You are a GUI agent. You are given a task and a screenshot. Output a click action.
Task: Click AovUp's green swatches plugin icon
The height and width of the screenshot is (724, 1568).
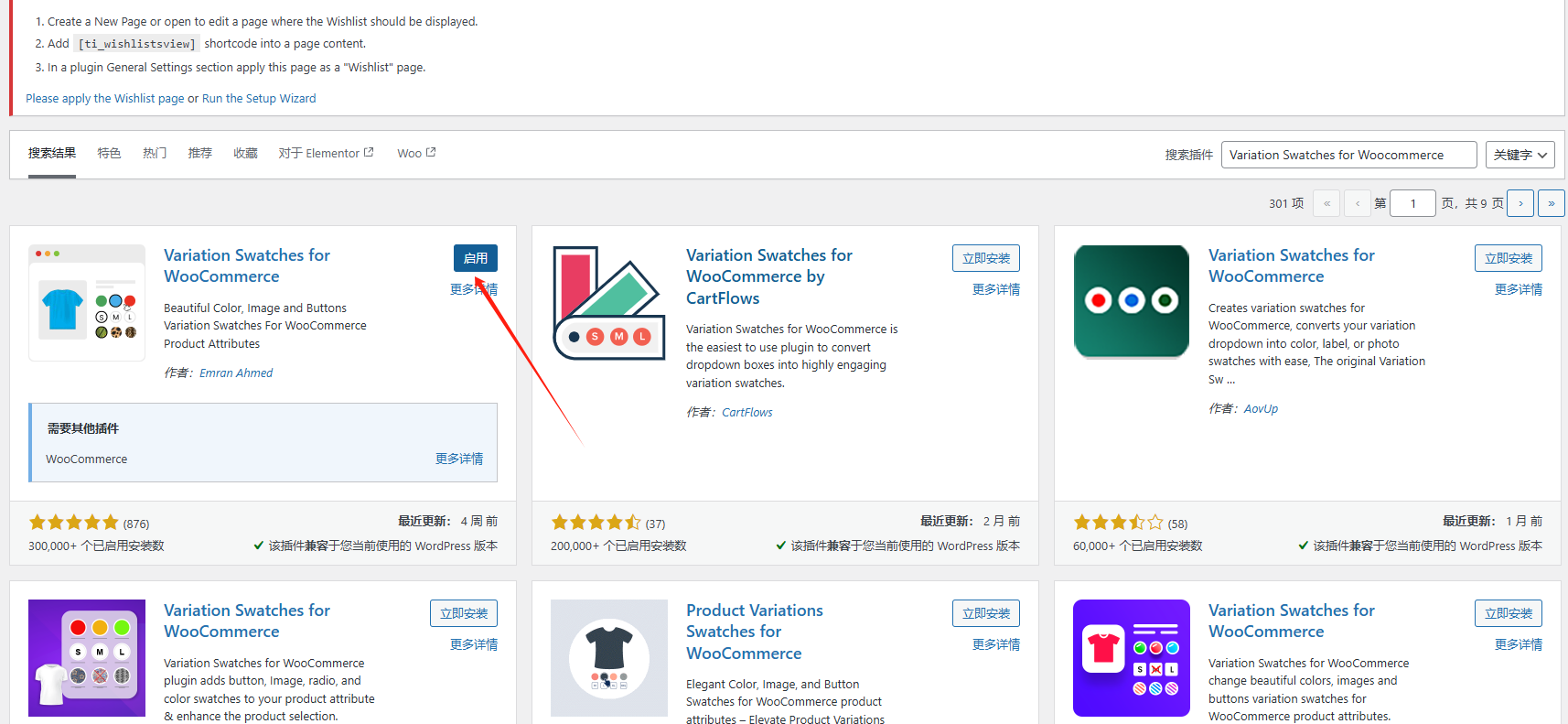pos(1132,301)
